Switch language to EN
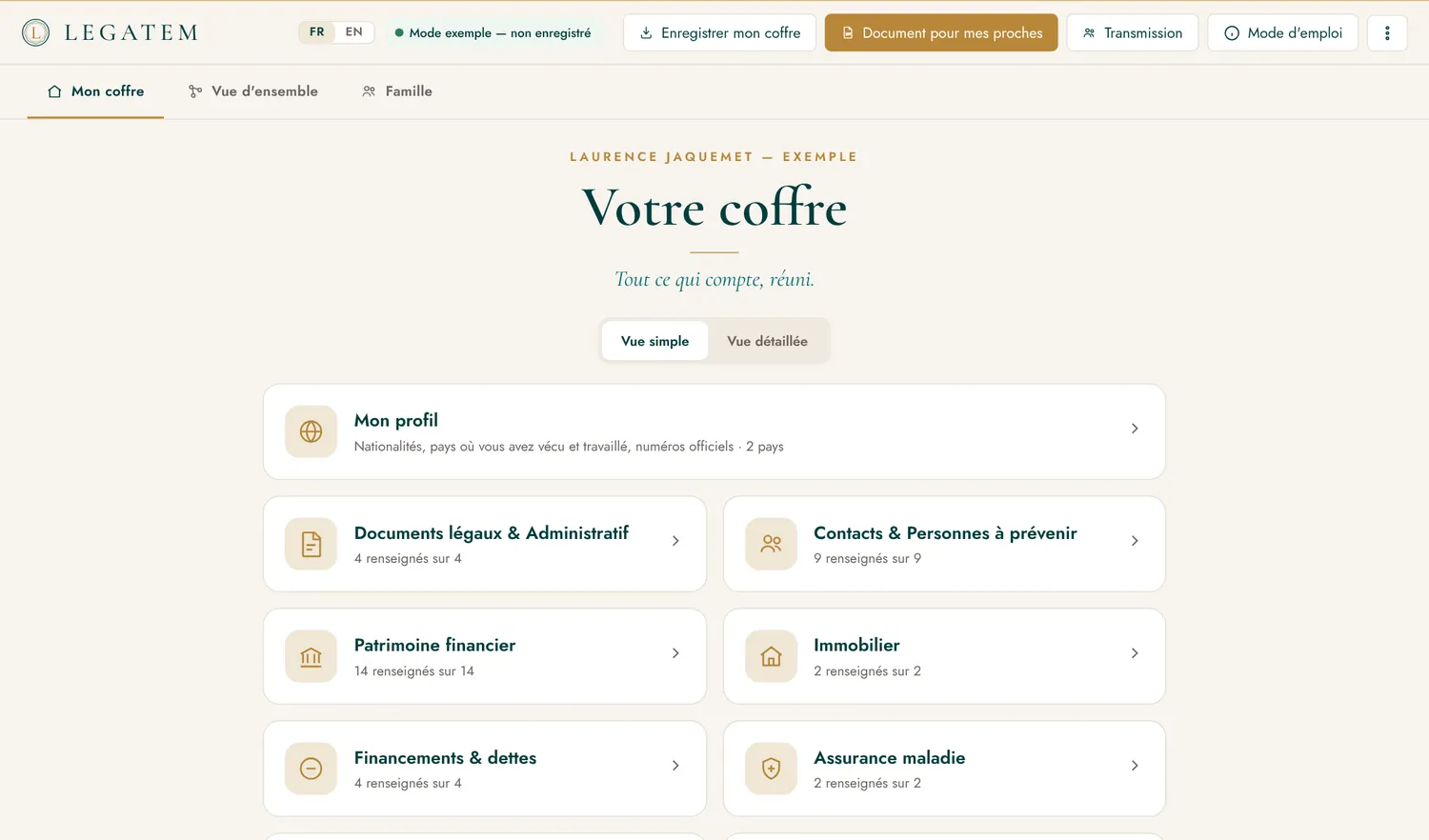Screen dimensions: 1429x840 click(354, 32)
